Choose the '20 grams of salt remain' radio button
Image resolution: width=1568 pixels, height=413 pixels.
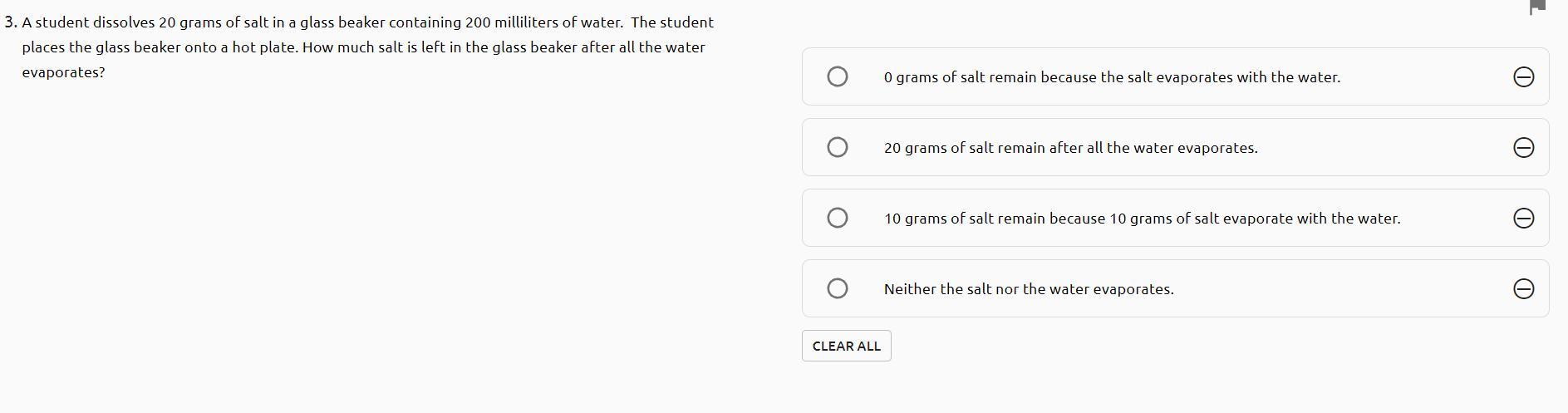pos(838,148)
